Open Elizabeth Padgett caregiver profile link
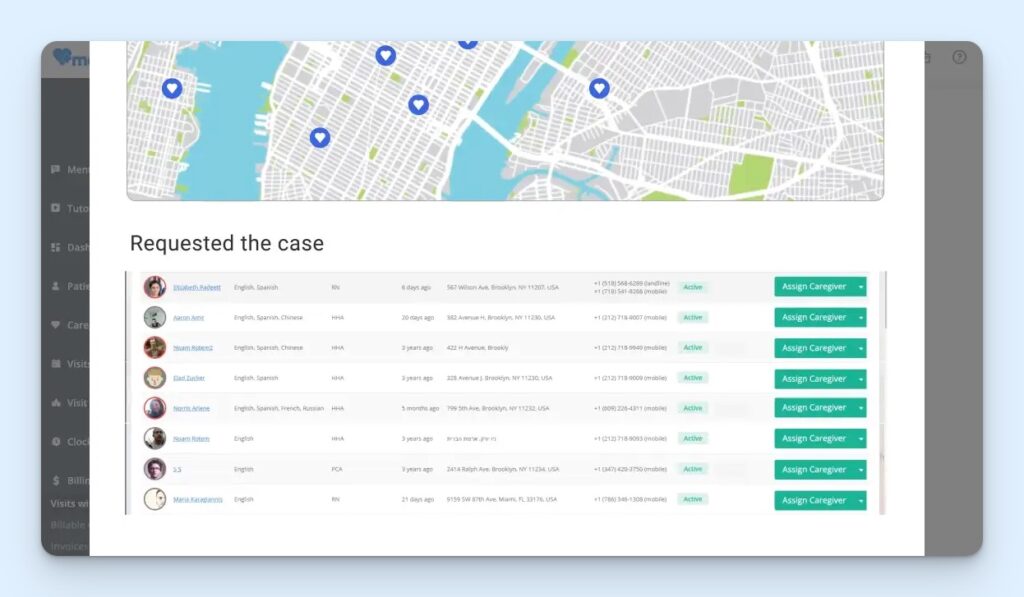Image resolution: width=1024 pixels, height=597 pixels. [x=197, y=287]
